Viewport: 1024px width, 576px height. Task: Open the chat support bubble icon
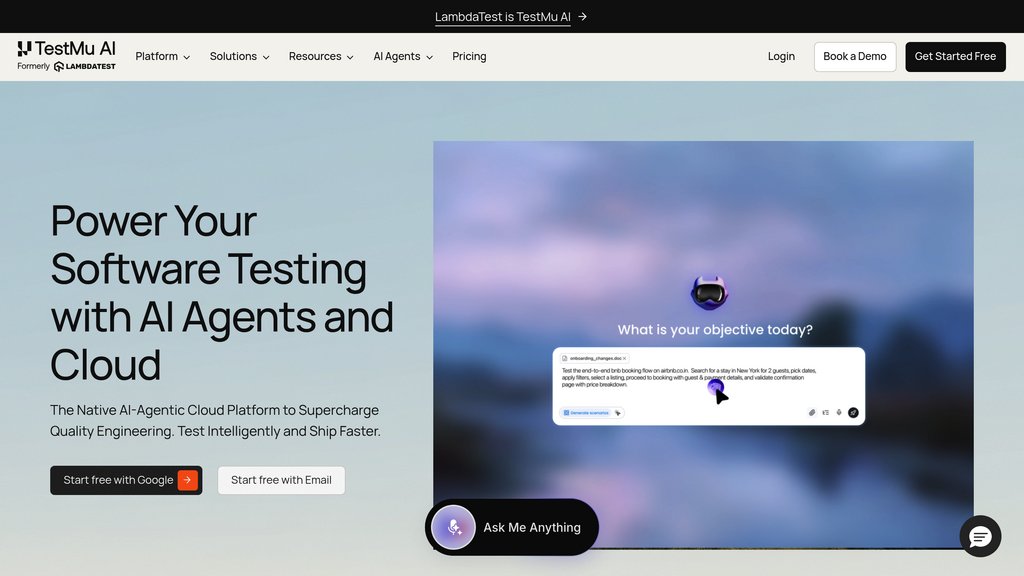[980, 536]
